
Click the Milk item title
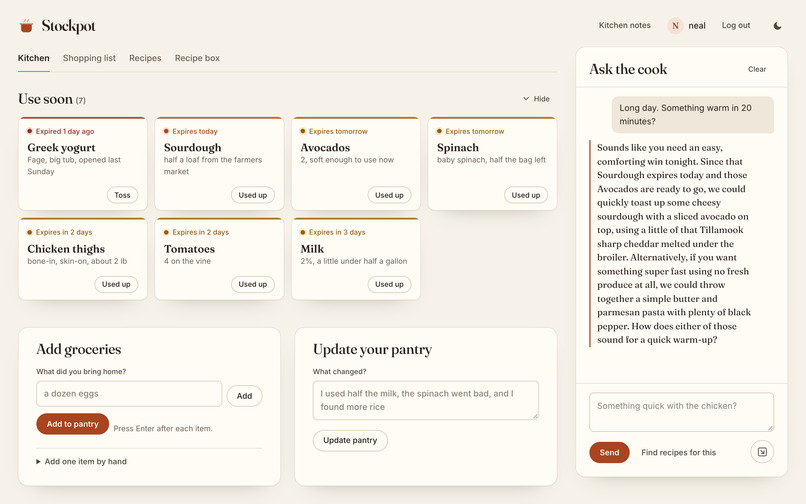pos(312,249)
